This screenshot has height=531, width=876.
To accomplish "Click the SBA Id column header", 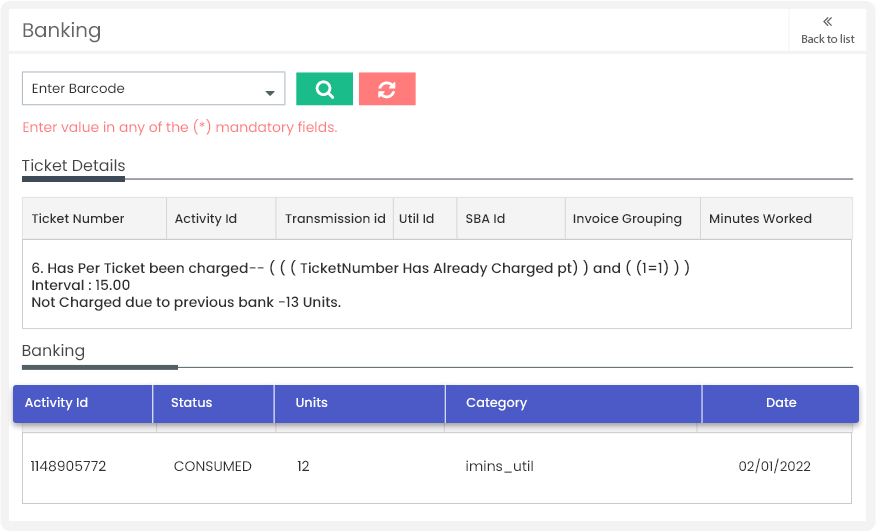I will coord(511,219).
